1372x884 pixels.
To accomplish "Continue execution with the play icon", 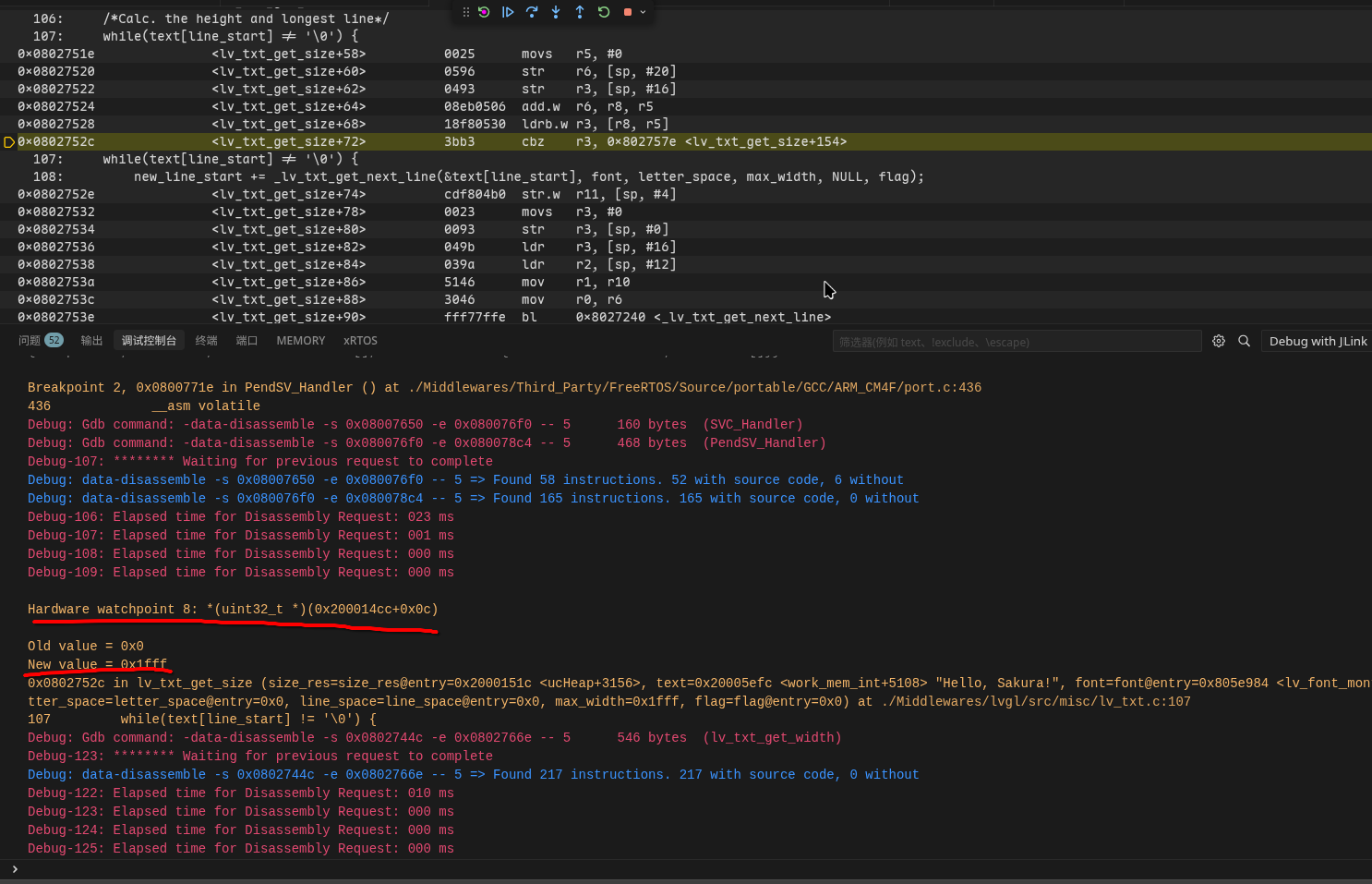I will coord(508,12).
